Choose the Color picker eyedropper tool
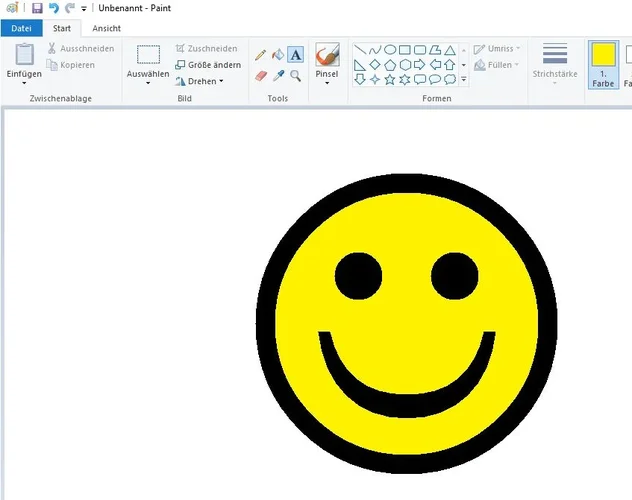632x500 pixels. (279, 75)
